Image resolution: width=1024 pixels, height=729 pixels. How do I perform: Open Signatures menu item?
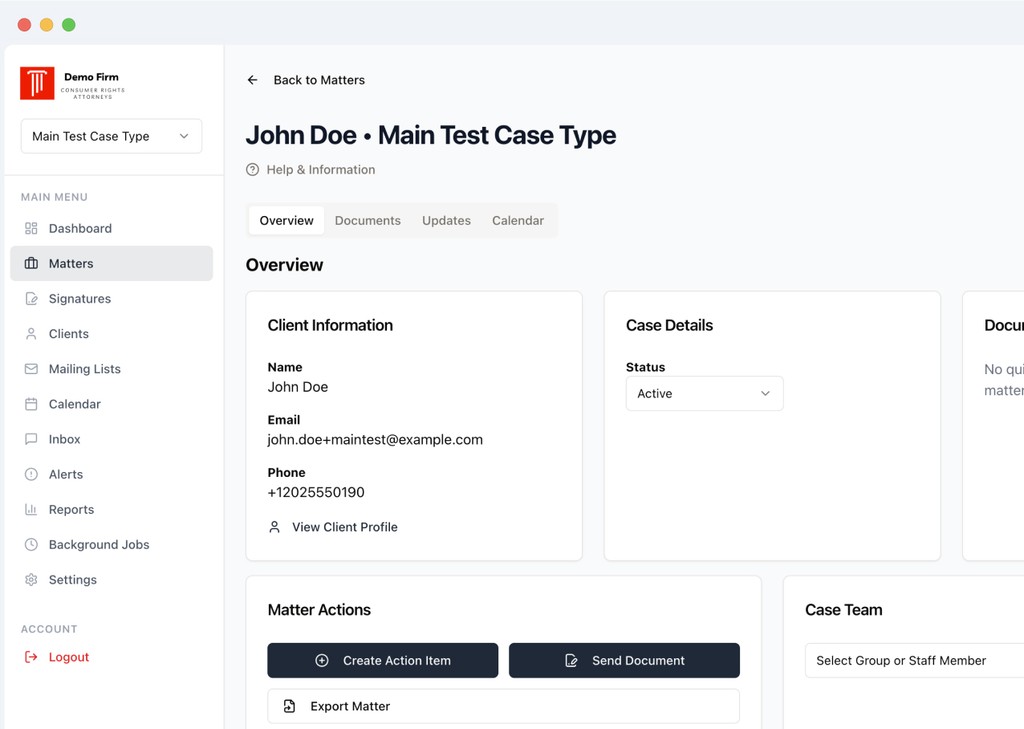(x=112, y=299)
